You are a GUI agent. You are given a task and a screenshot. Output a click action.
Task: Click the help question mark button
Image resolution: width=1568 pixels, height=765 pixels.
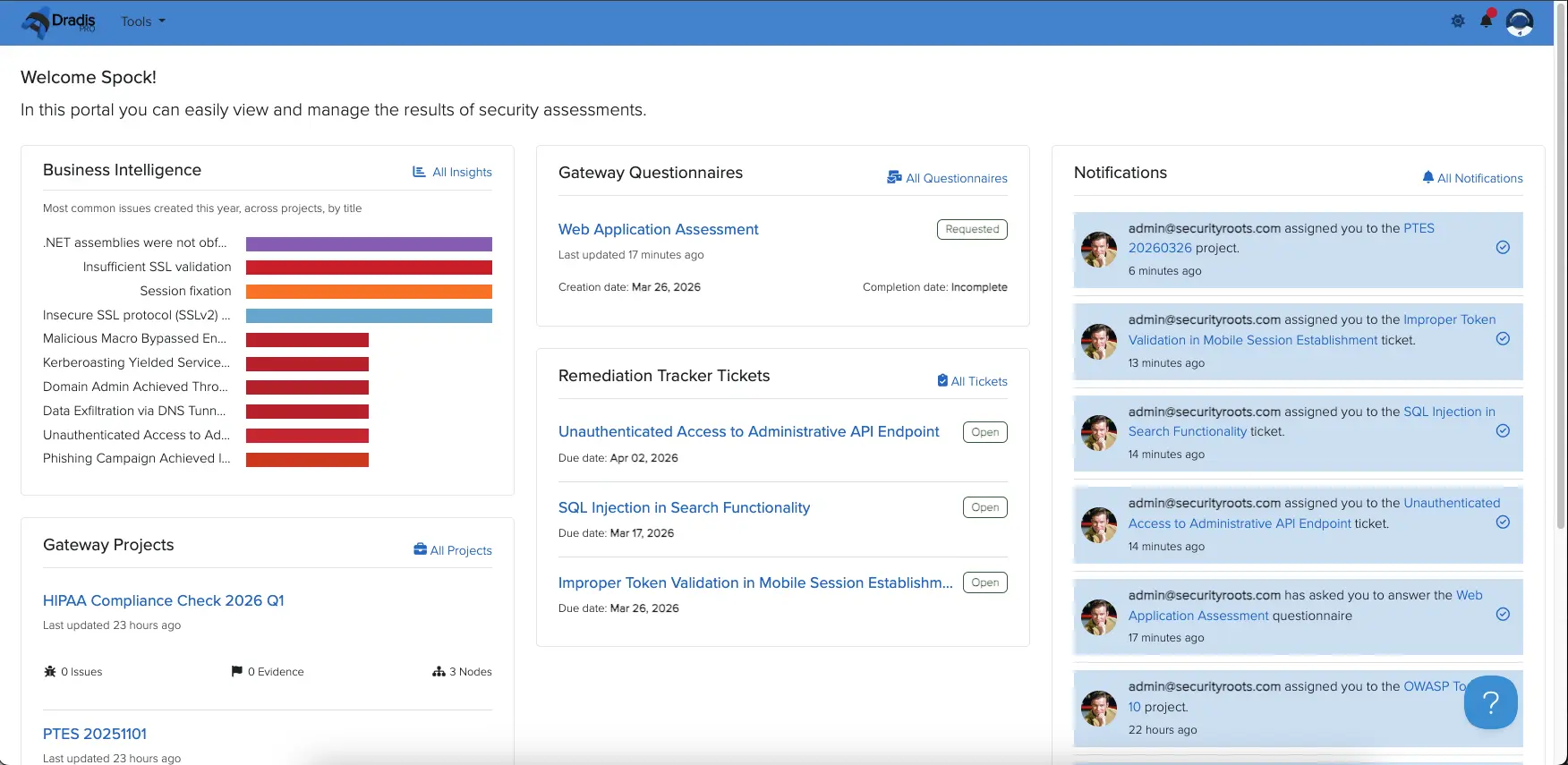coord(1490,702)
